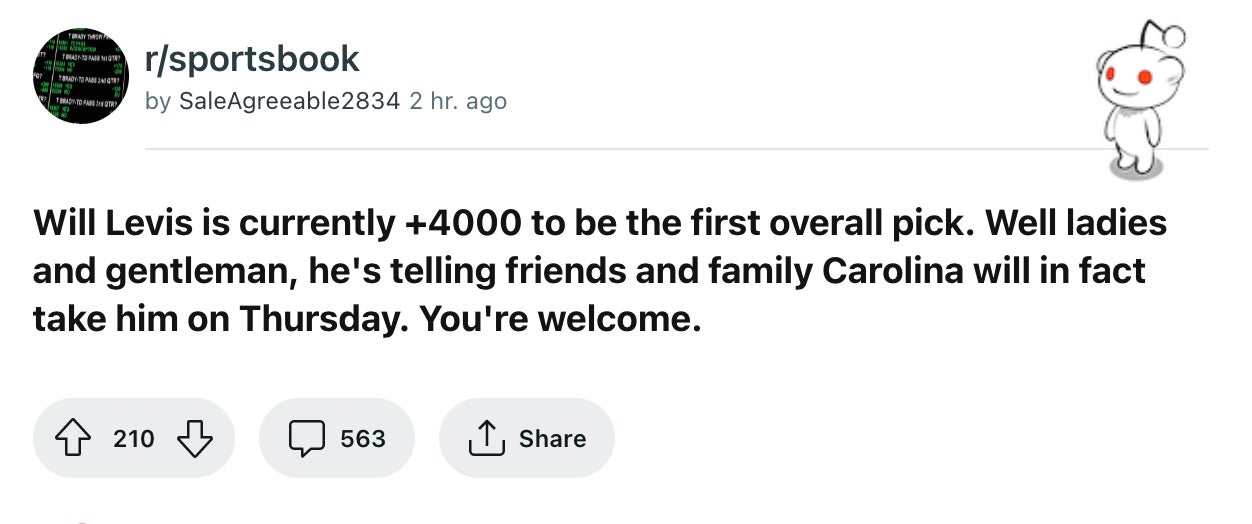Open the r/sportsbook community avatar
The width and height of the screenshot is (1252, 524).
pyautogui.click(x=84, y=78)
